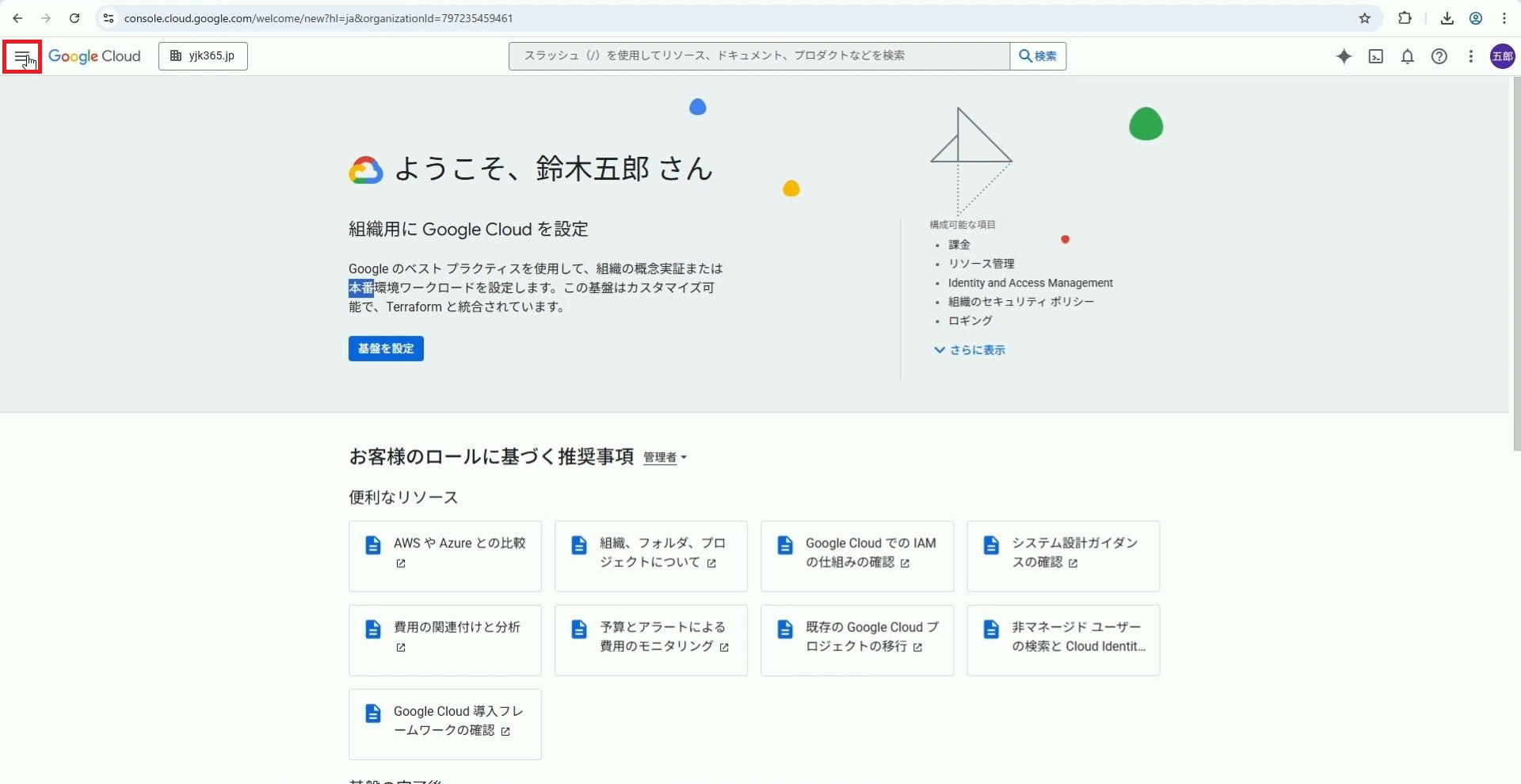Click the 基盤を設定 button
This screenshot has height=784, width=1521.
coord(386,348)
